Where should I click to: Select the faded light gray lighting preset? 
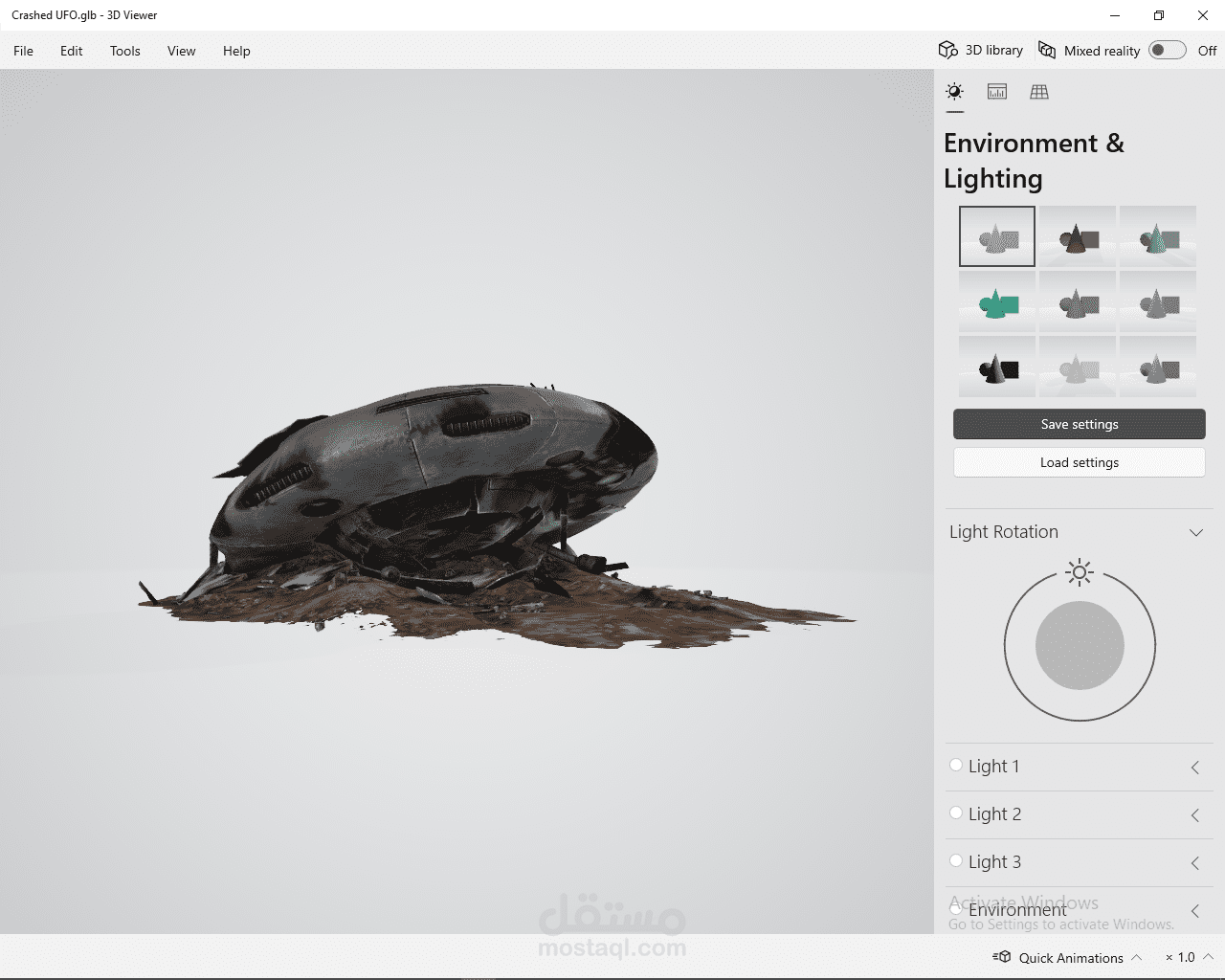click(1078, 367)
